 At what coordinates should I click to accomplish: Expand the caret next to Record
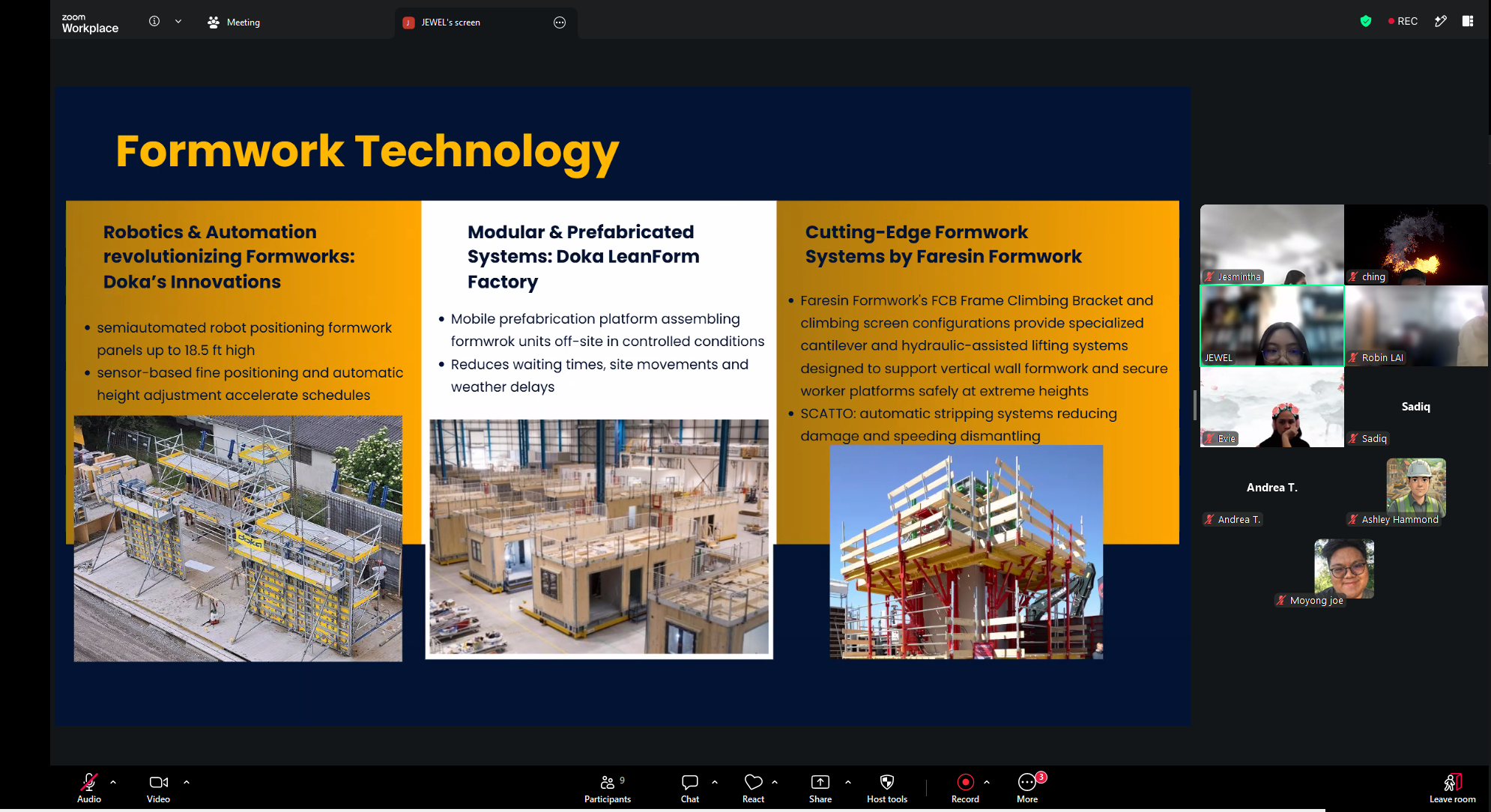(x=987, y=782)
